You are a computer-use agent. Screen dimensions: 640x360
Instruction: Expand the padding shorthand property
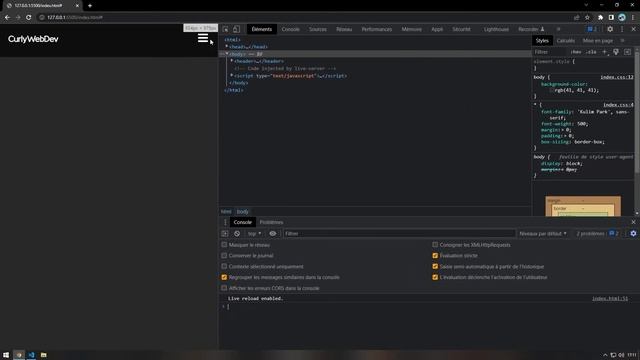[566, 136]
